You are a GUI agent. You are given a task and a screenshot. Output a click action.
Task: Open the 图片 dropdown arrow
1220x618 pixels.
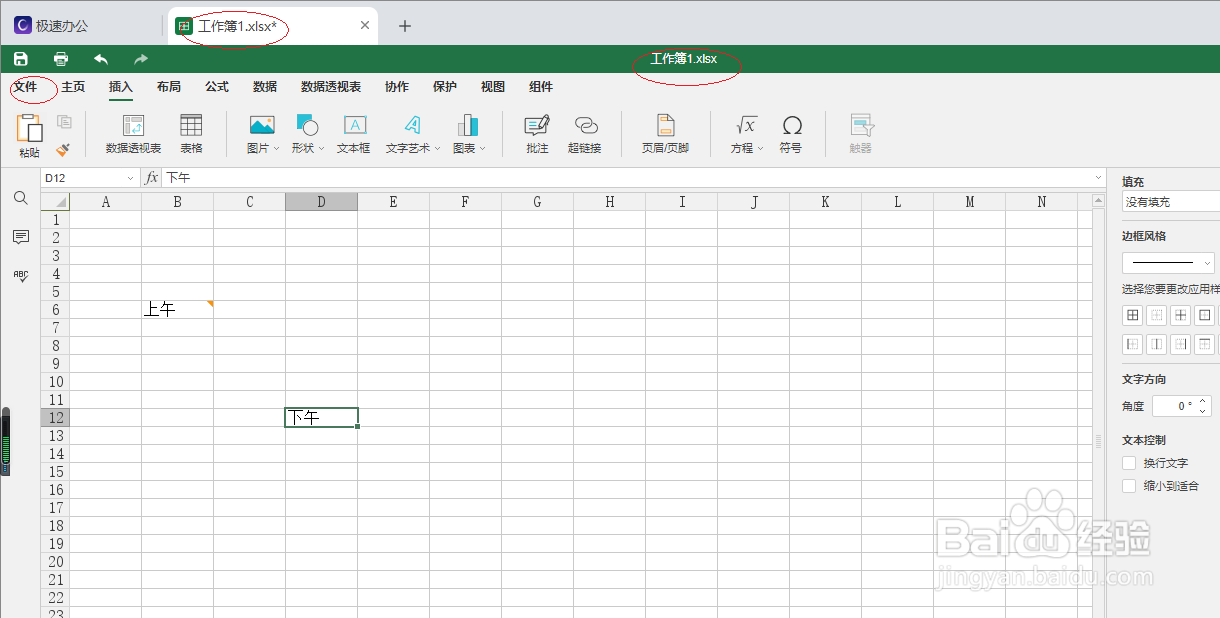[278, 148]
